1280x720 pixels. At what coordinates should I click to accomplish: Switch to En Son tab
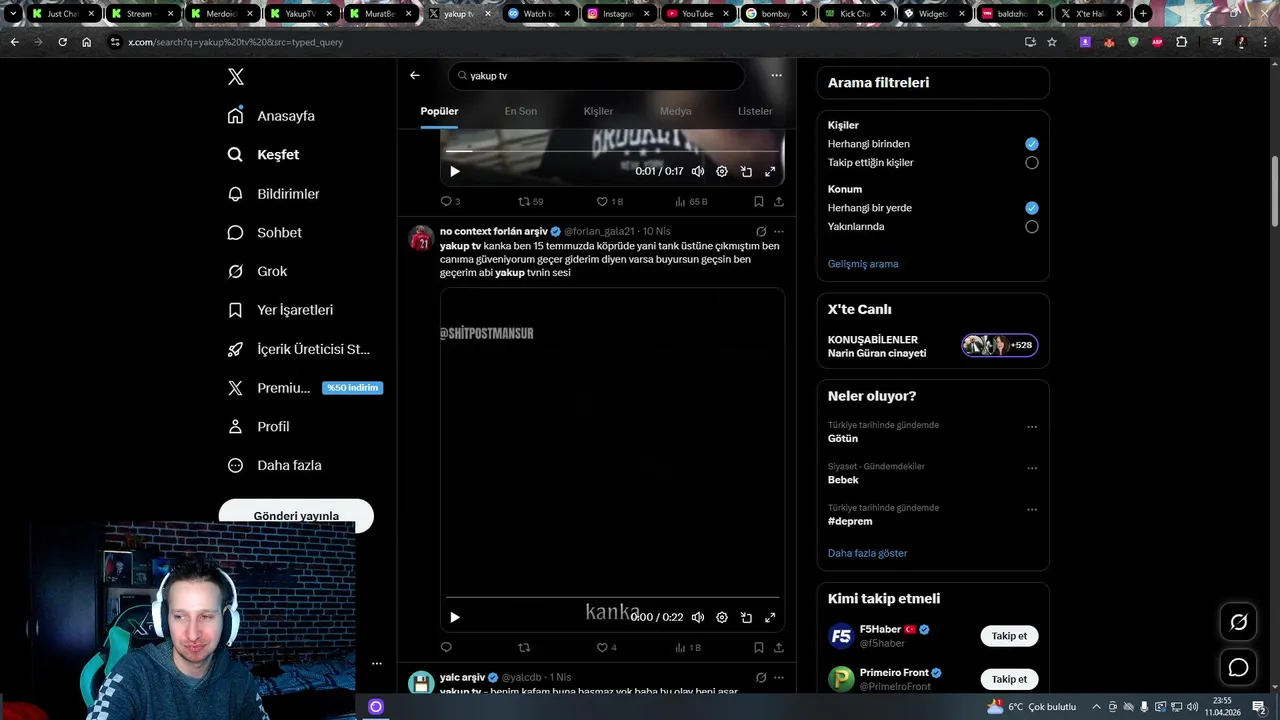[520, 111]
